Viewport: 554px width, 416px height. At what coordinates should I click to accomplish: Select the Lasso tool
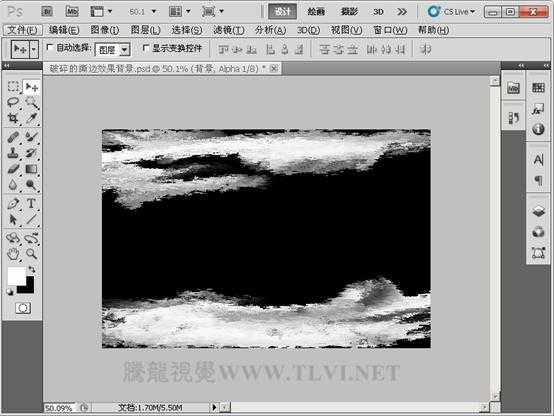point(13,102)
